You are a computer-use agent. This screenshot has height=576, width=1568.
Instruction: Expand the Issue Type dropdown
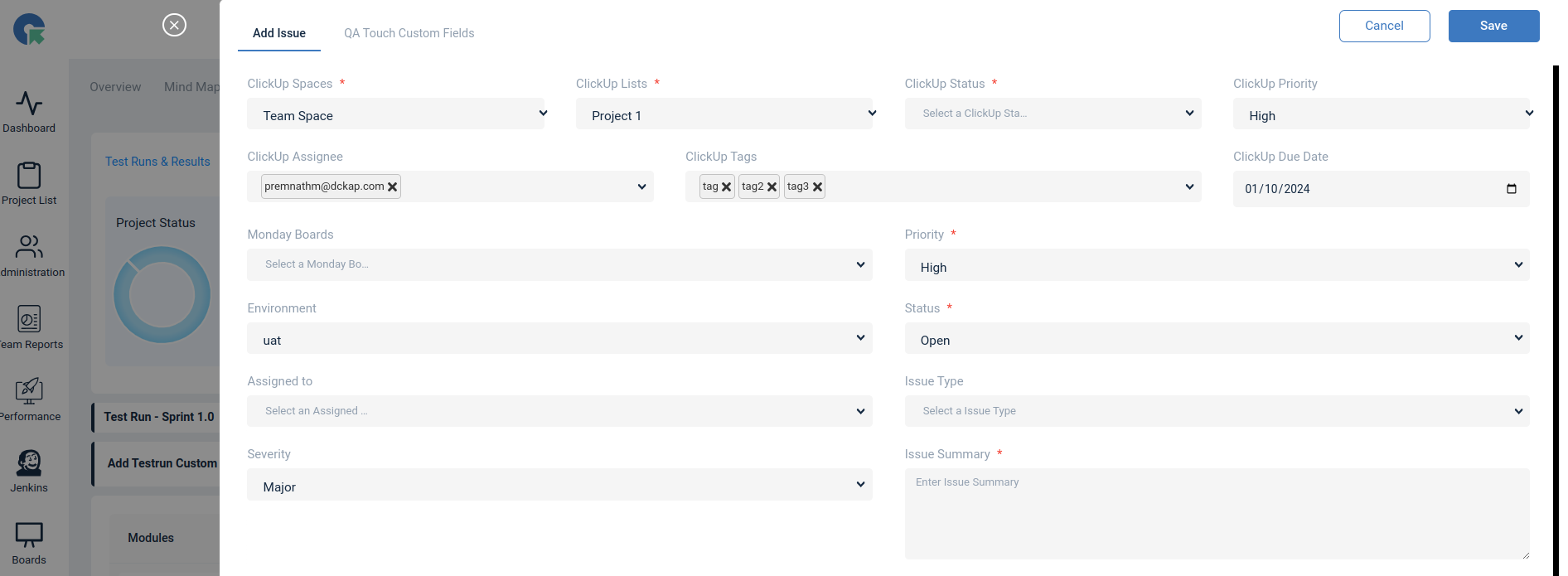coord(1216,411)
